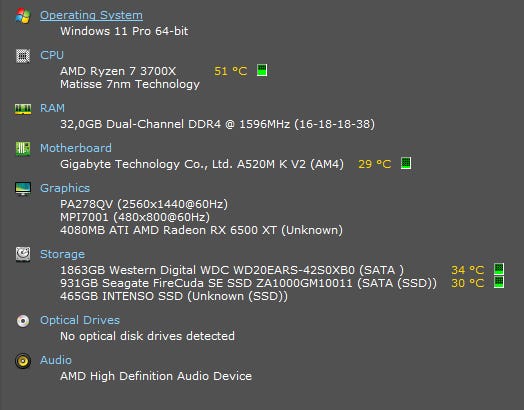Click the Optical Drives disc icon
Screen dimensions: 524x410
23,321
